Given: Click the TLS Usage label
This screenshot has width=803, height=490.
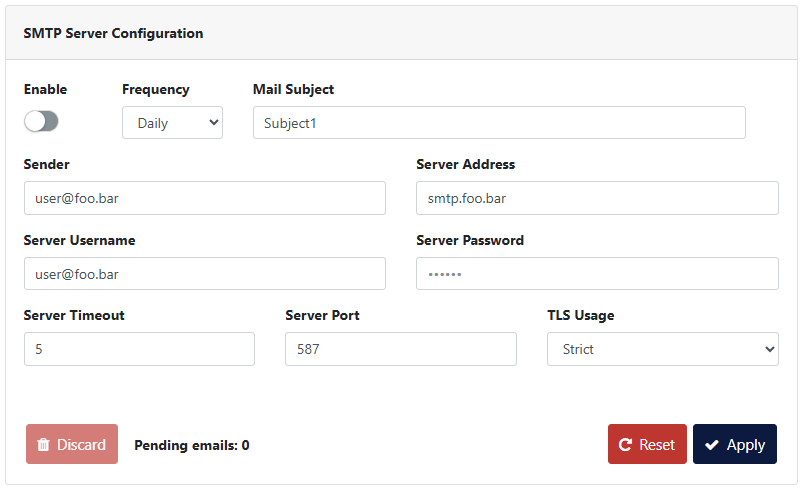Looking at the screenshot, I should click(x=581, y=315).
